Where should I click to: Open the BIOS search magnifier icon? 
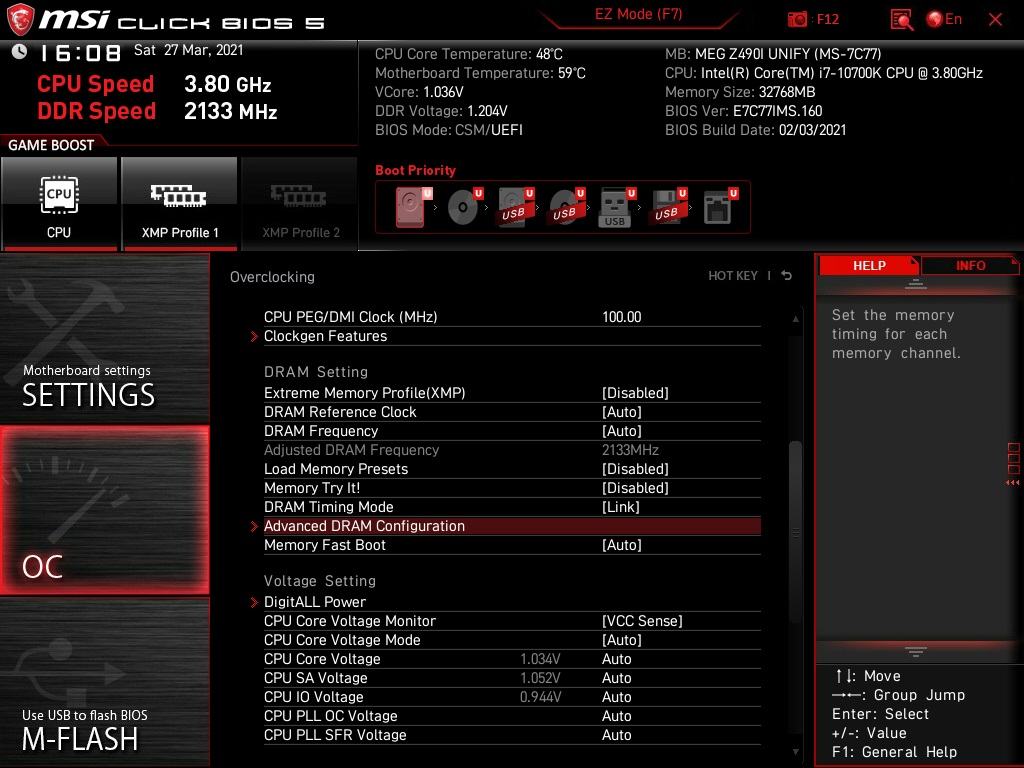coord(902,20)
